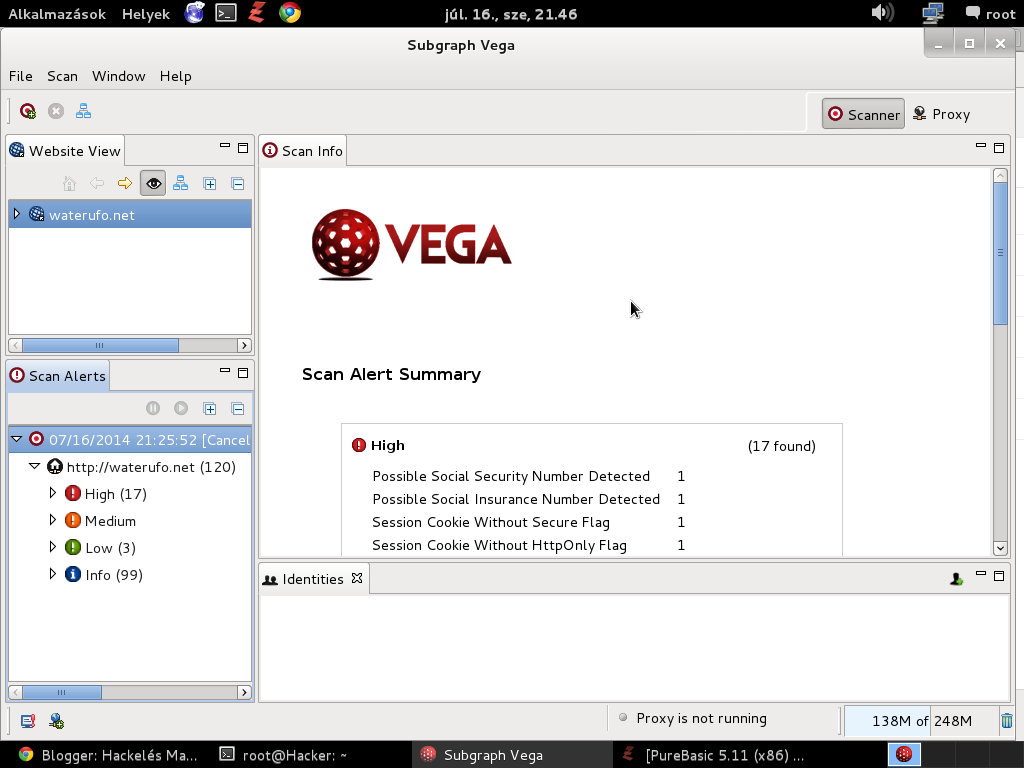1024x768 pixels.
Task: Click the memory usage 138M of 248M bar
Action: (x=920, y=721)
